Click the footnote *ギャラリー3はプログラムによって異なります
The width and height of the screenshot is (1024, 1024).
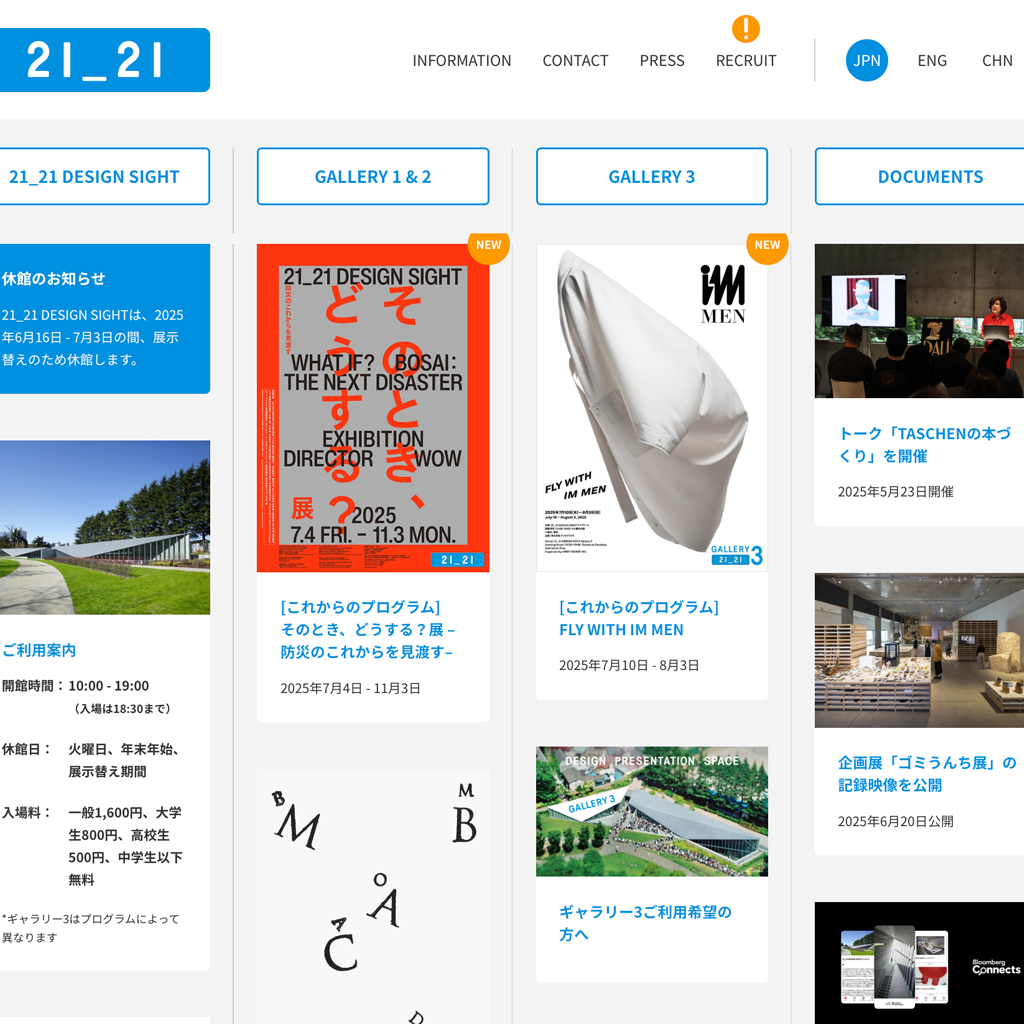[90, 928]
